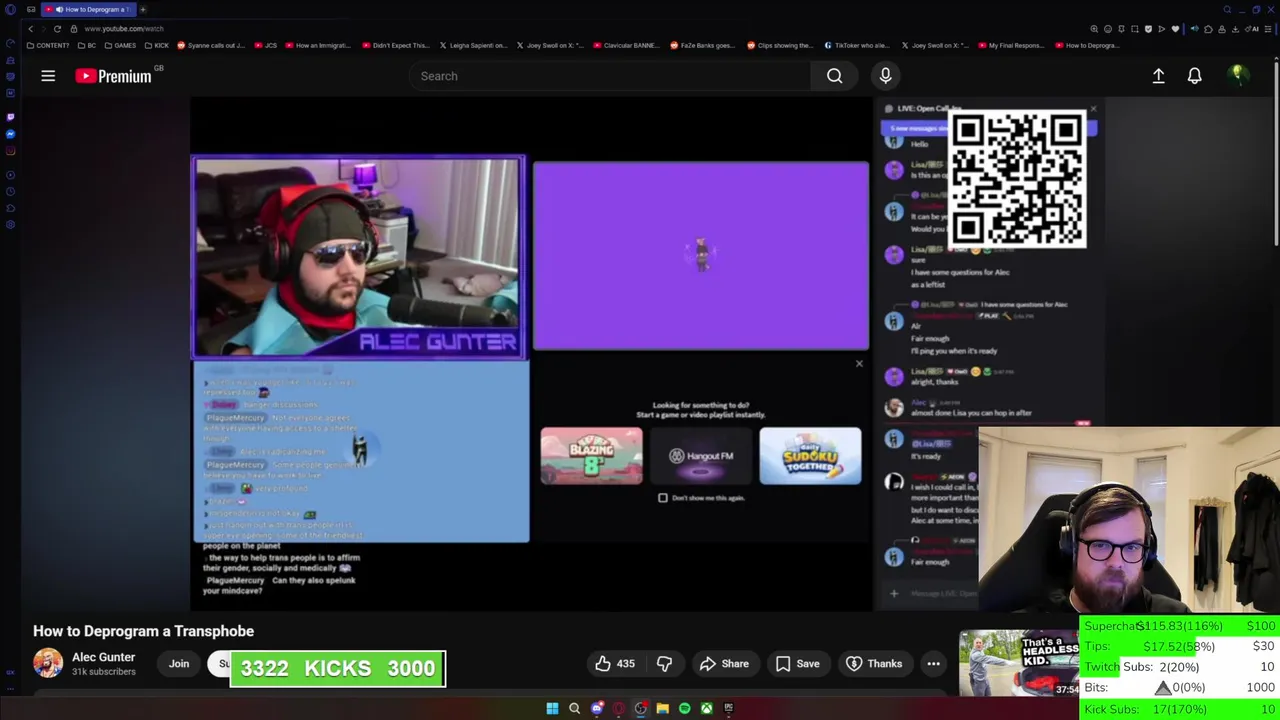Open the Create upload icon
Screen dimensions: 1280x720
pyautogui.click(x=1158, y=76)
